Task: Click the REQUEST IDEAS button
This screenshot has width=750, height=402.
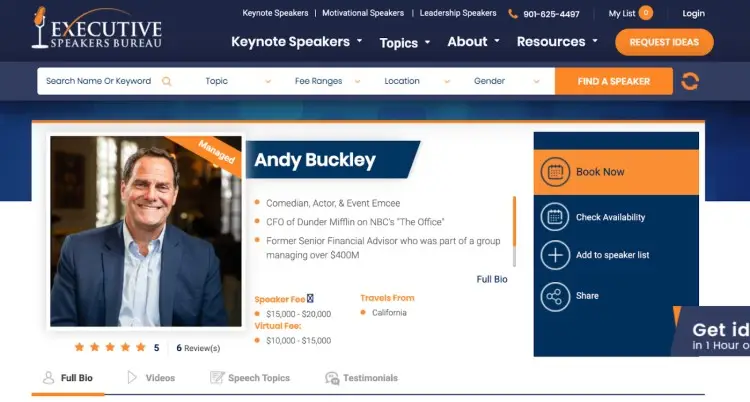Action: tap(664, 42)
